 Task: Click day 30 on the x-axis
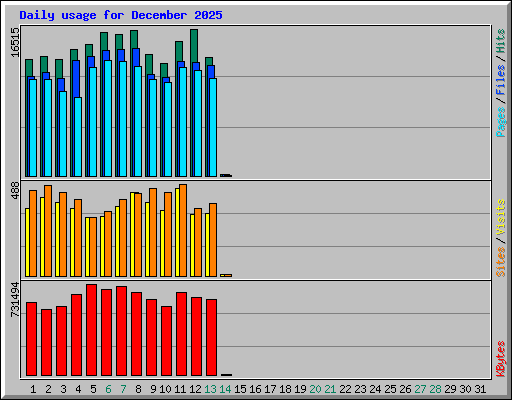click(x=465, y=389)
